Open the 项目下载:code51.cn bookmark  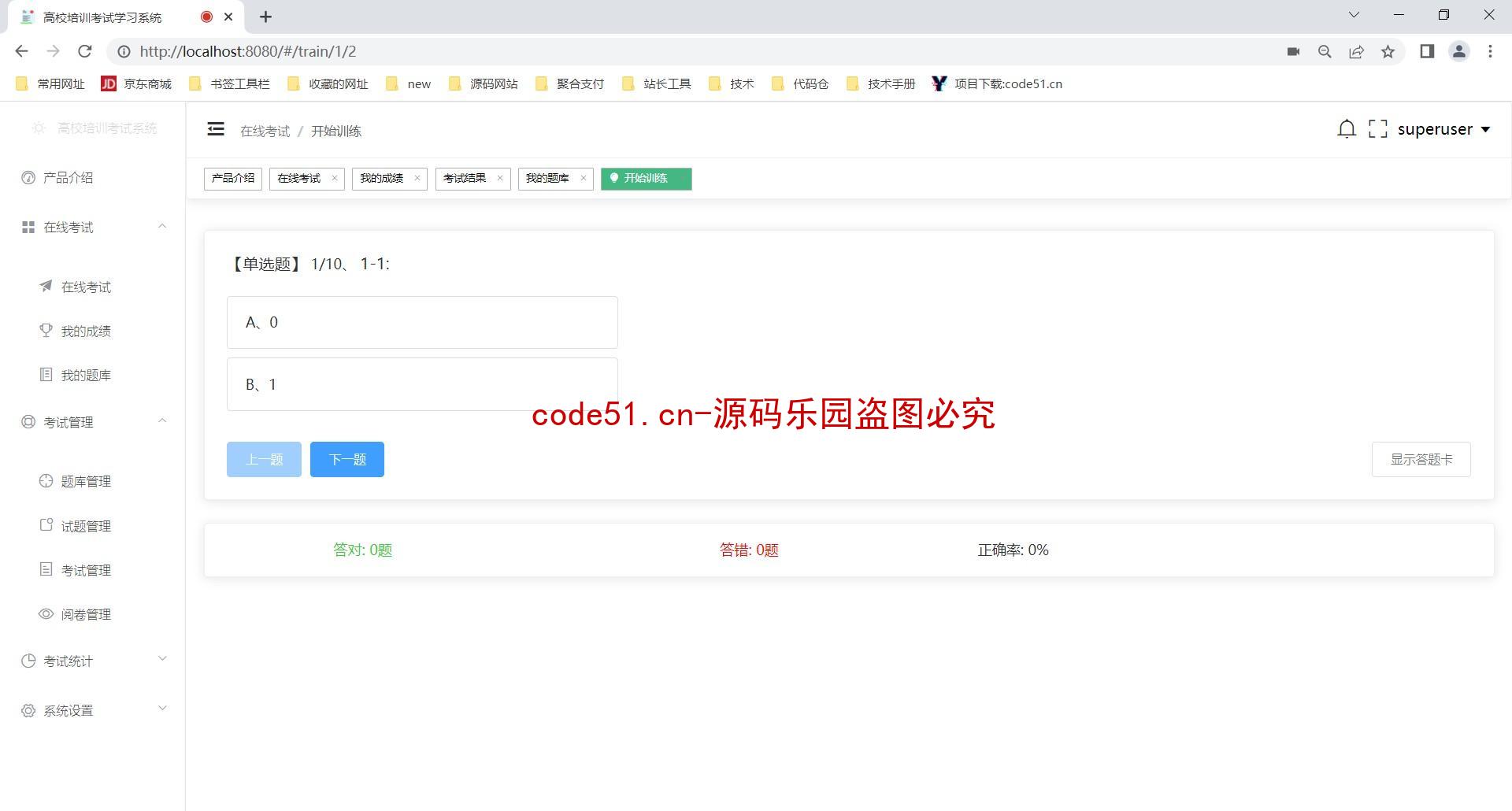(997, 83)
